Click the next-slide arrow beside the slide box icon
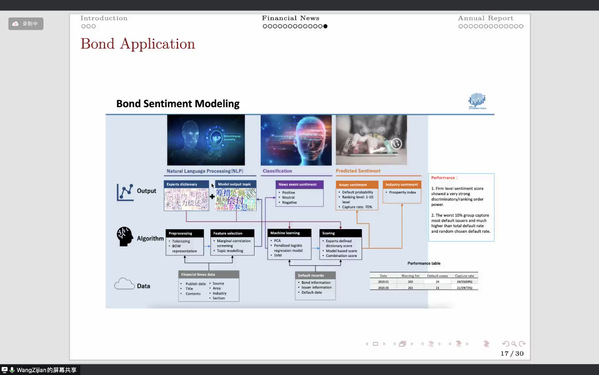Viewport: 599px width, 375px height. [384, 344]
